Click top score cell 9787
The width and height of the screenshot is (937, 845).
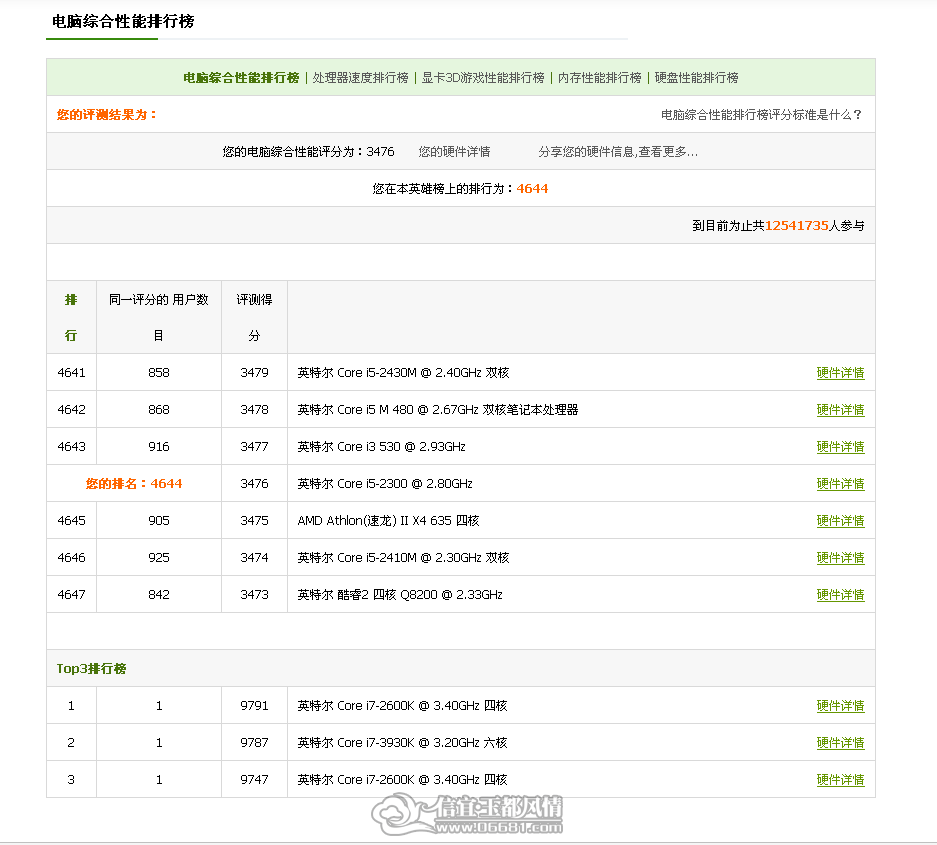point(255,743)
